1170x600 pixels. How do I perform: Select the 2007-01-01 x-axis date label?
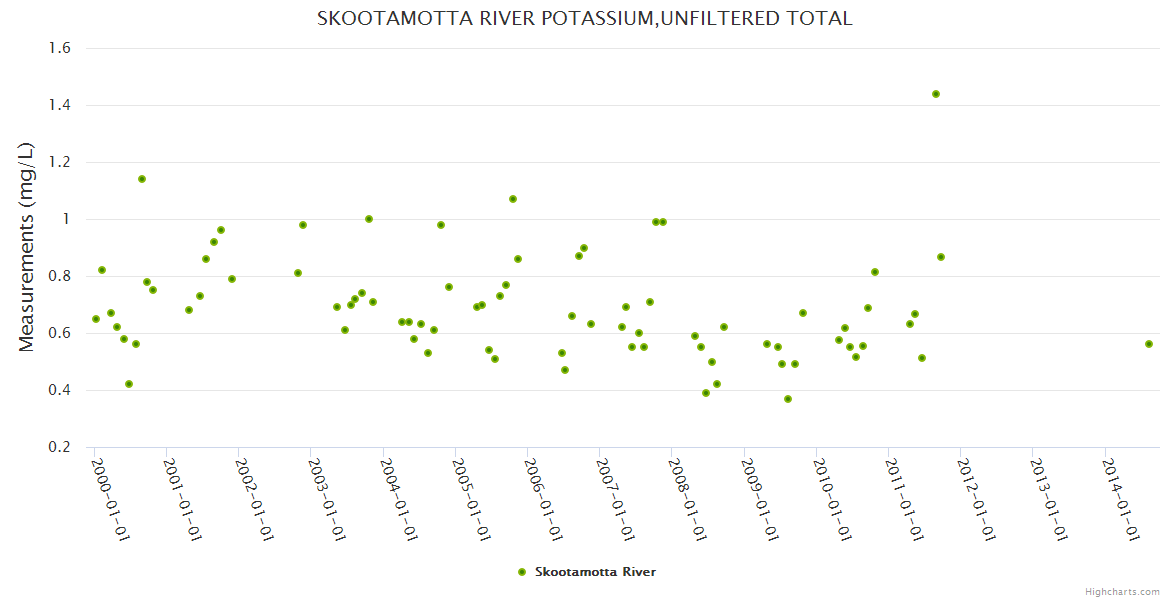(x=616, y=499)
